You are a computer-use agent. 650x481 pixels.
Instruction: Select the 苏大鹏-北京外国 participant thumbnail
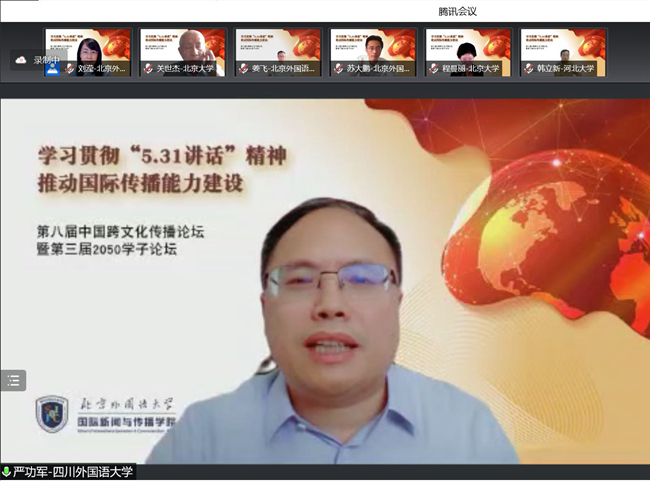pos(373,52)
